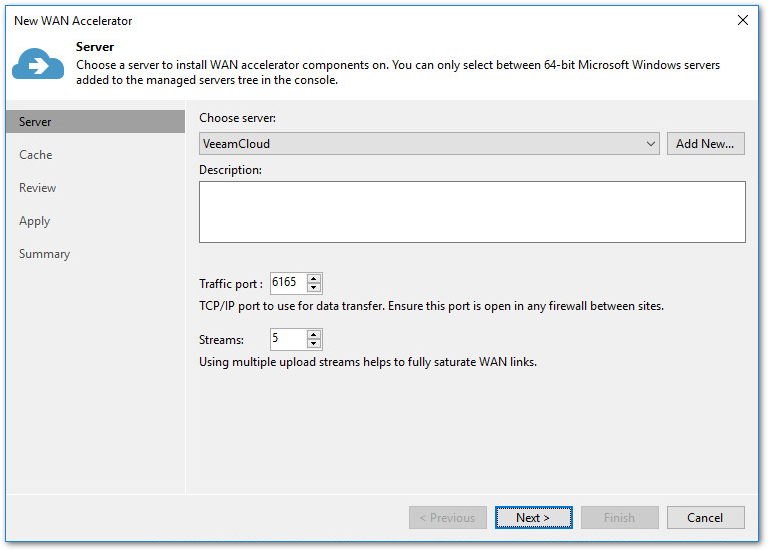768x551 pixels.
Task: Decrease the Streams count
Action: coord(314,344)
